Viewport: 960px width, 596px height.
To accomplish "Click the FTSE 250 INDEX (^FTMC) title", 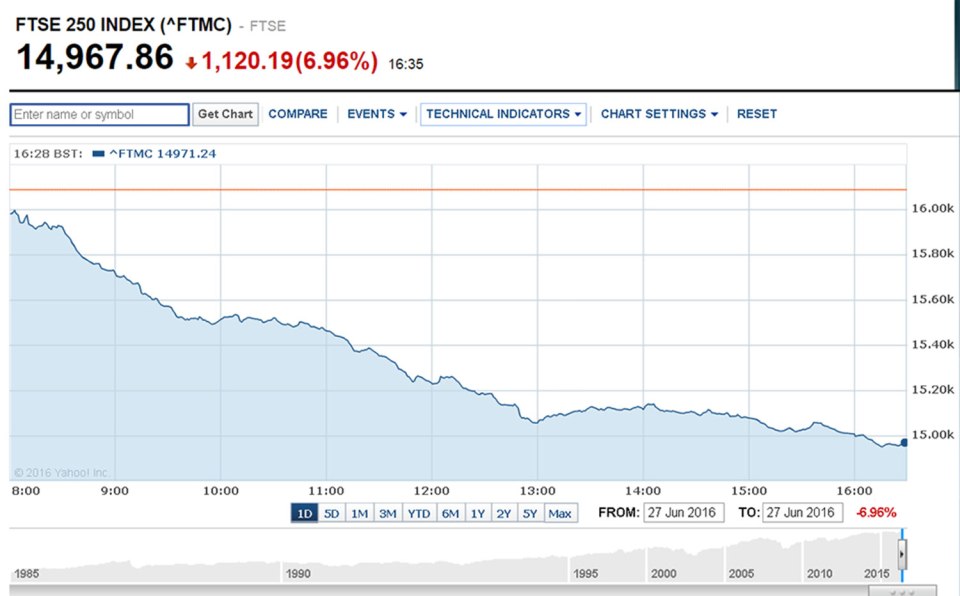I will pyautogui.click(x=124, y=25).
